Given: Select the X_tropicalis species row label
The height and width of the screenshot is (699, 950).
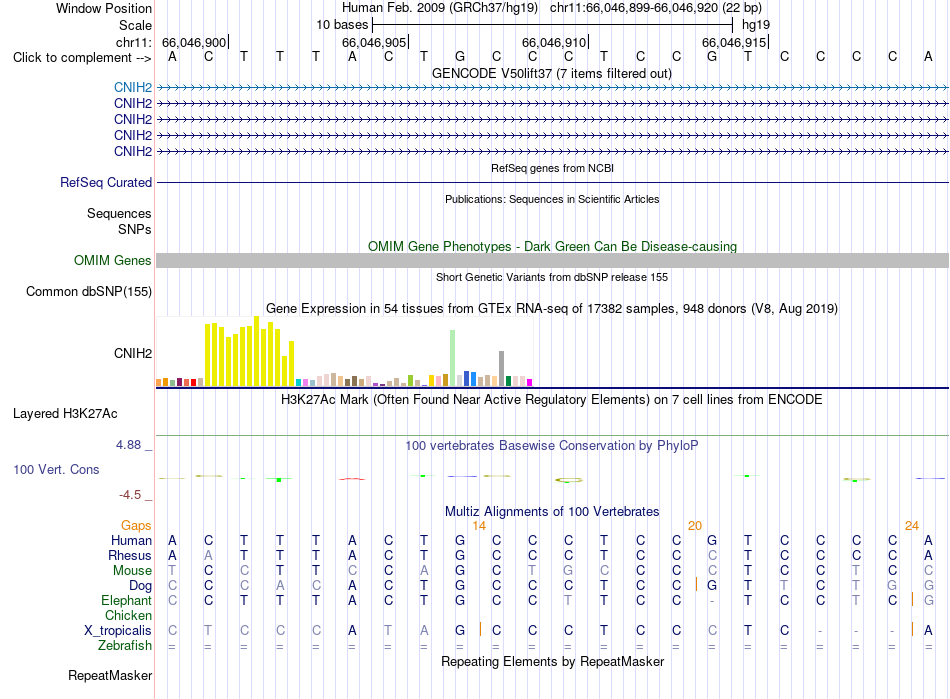Looking at the screenshot, I should click(118, 631).
